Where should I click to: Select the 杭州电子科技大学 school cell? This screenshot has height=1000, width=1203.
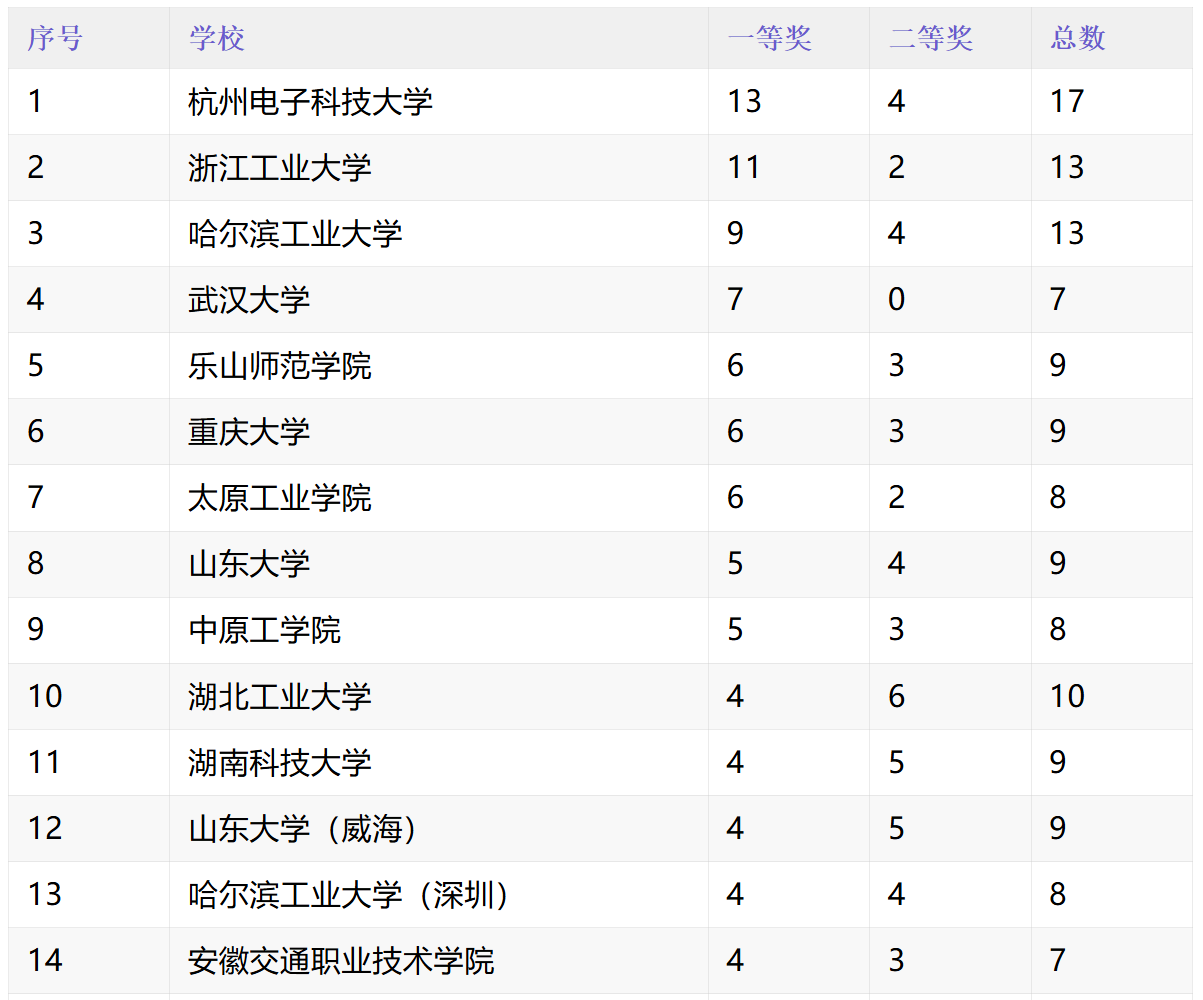tap(310, 101)
